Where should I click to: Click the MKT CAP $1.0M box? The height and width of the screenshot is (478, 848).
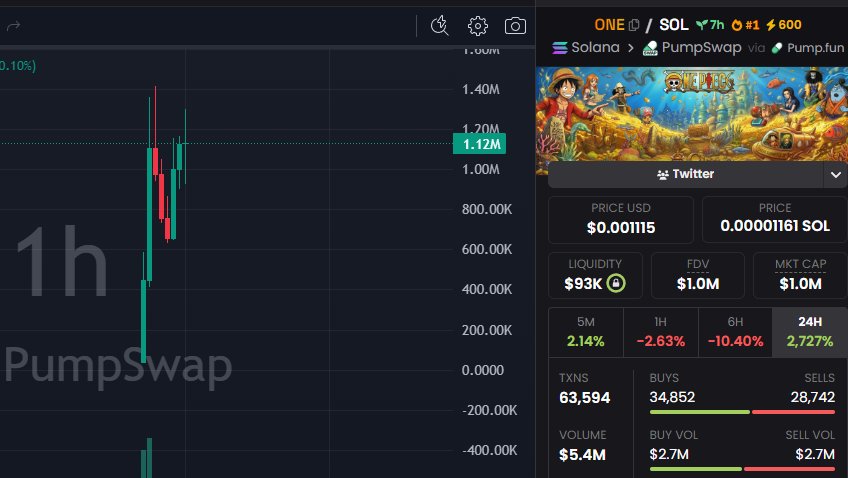[x=800, y=276]
